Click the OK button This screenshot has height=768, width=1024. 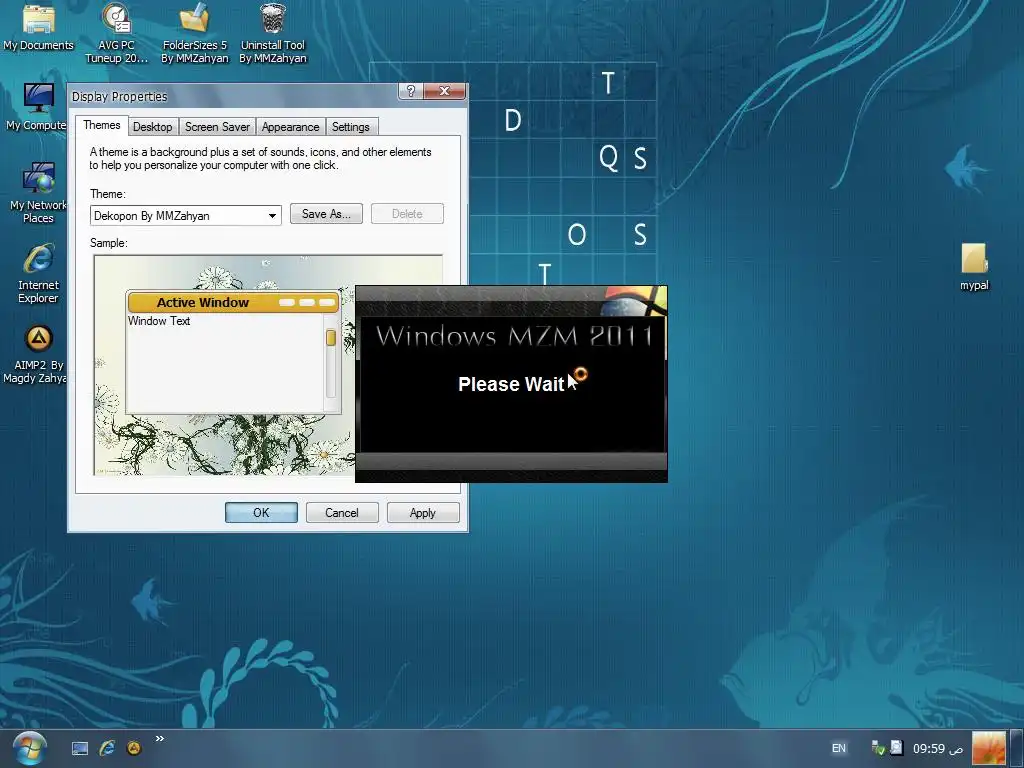tap(261, 513)
